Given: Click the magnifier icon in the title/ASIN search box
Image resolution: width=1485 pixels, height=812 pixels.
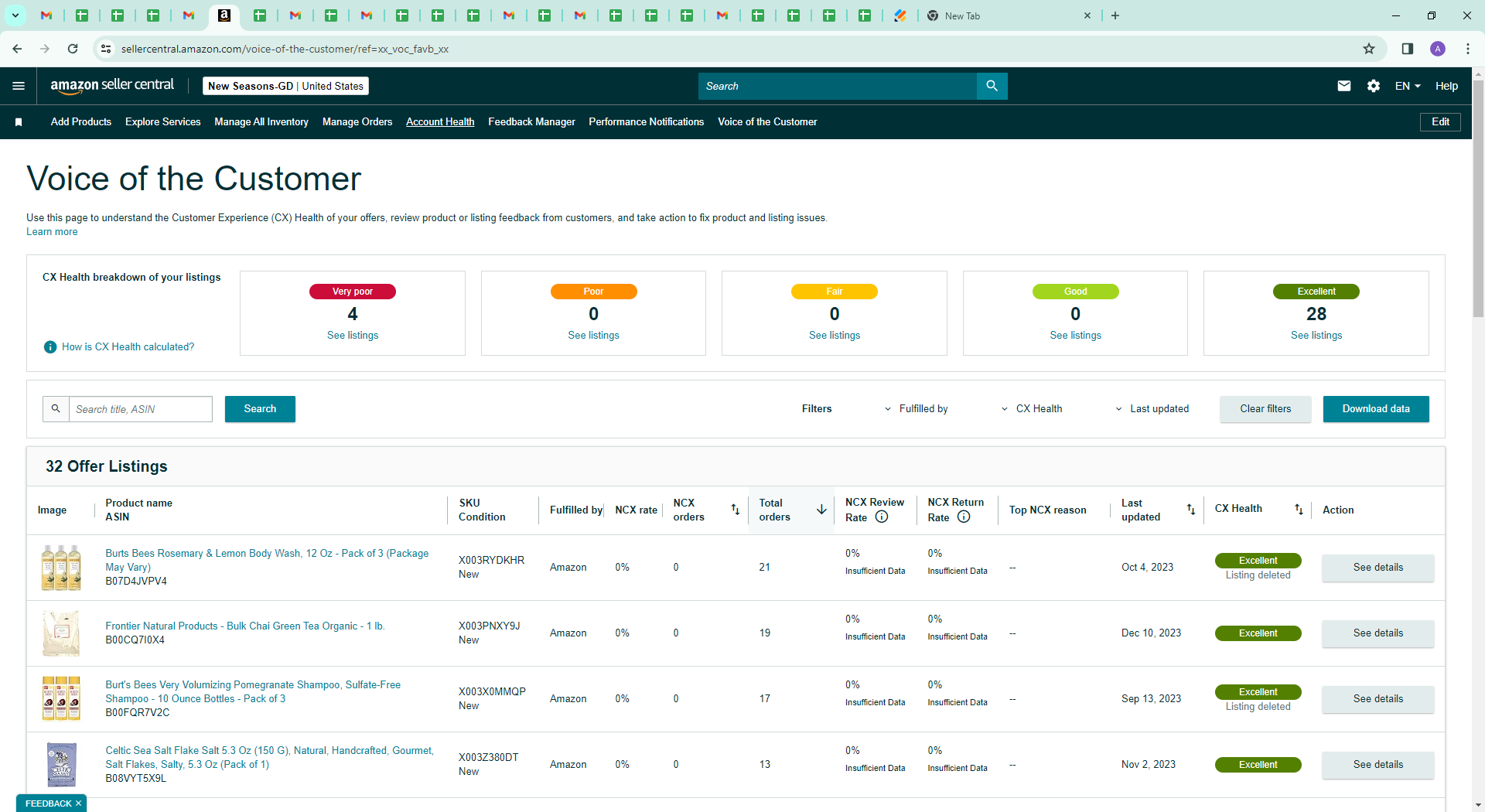Looking at the screenshot, I should 56,409.
